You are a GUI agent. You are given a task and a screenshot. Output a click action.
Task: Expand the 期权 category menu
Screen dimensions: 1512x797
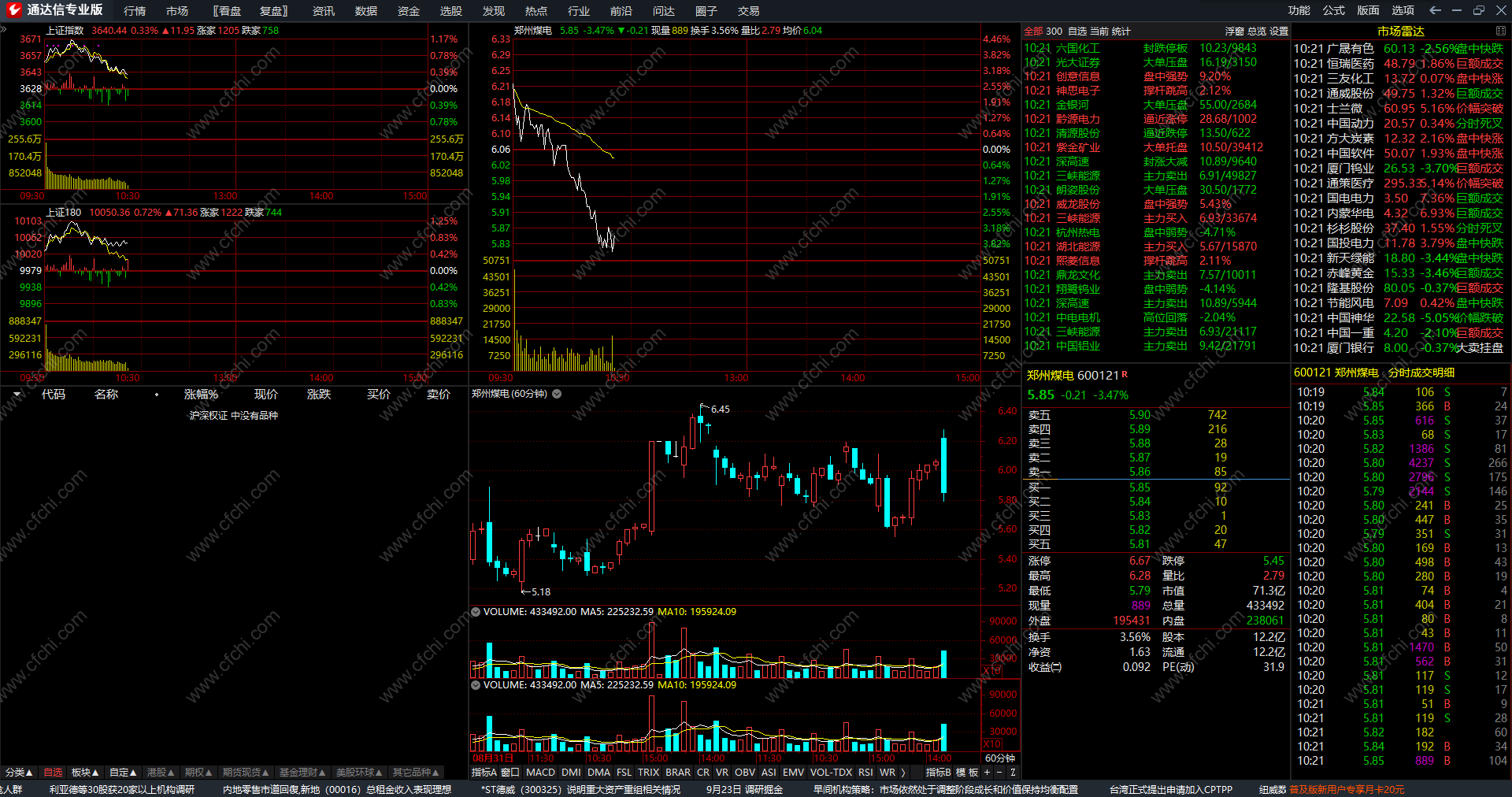pos(198,773)
